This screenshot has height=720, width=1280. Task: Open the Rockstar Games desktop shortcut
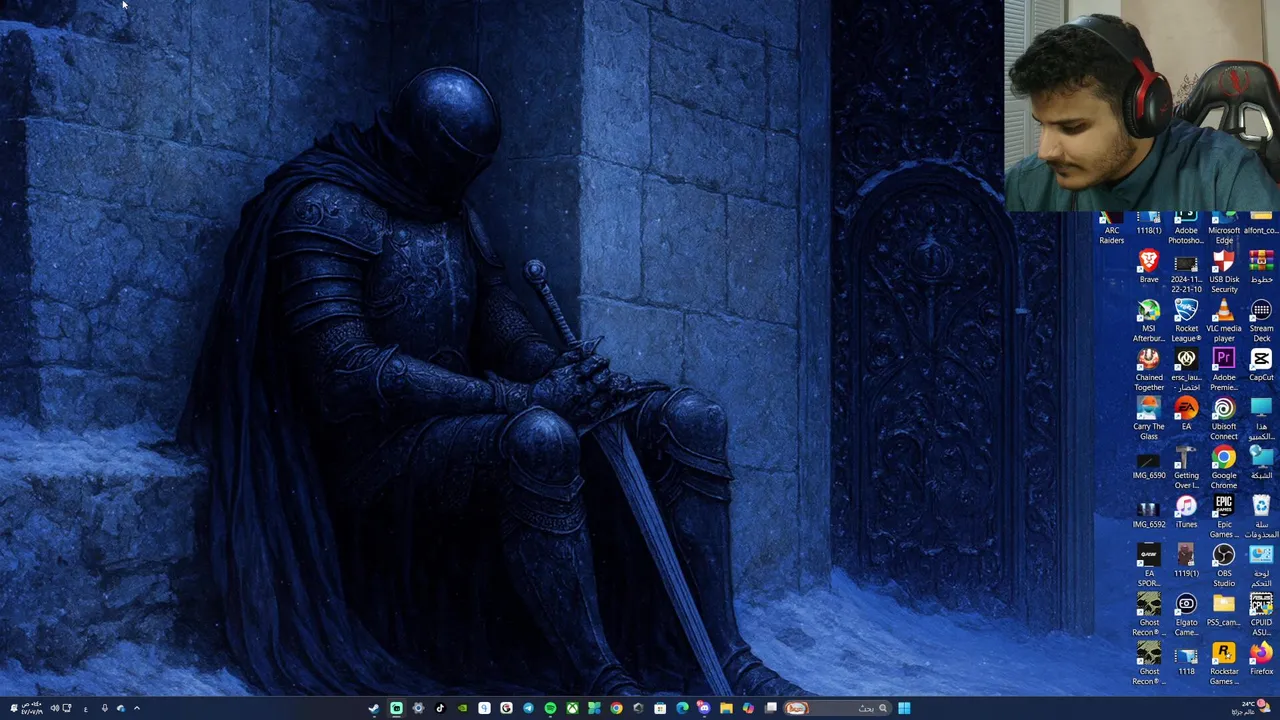pos(1224,664)
